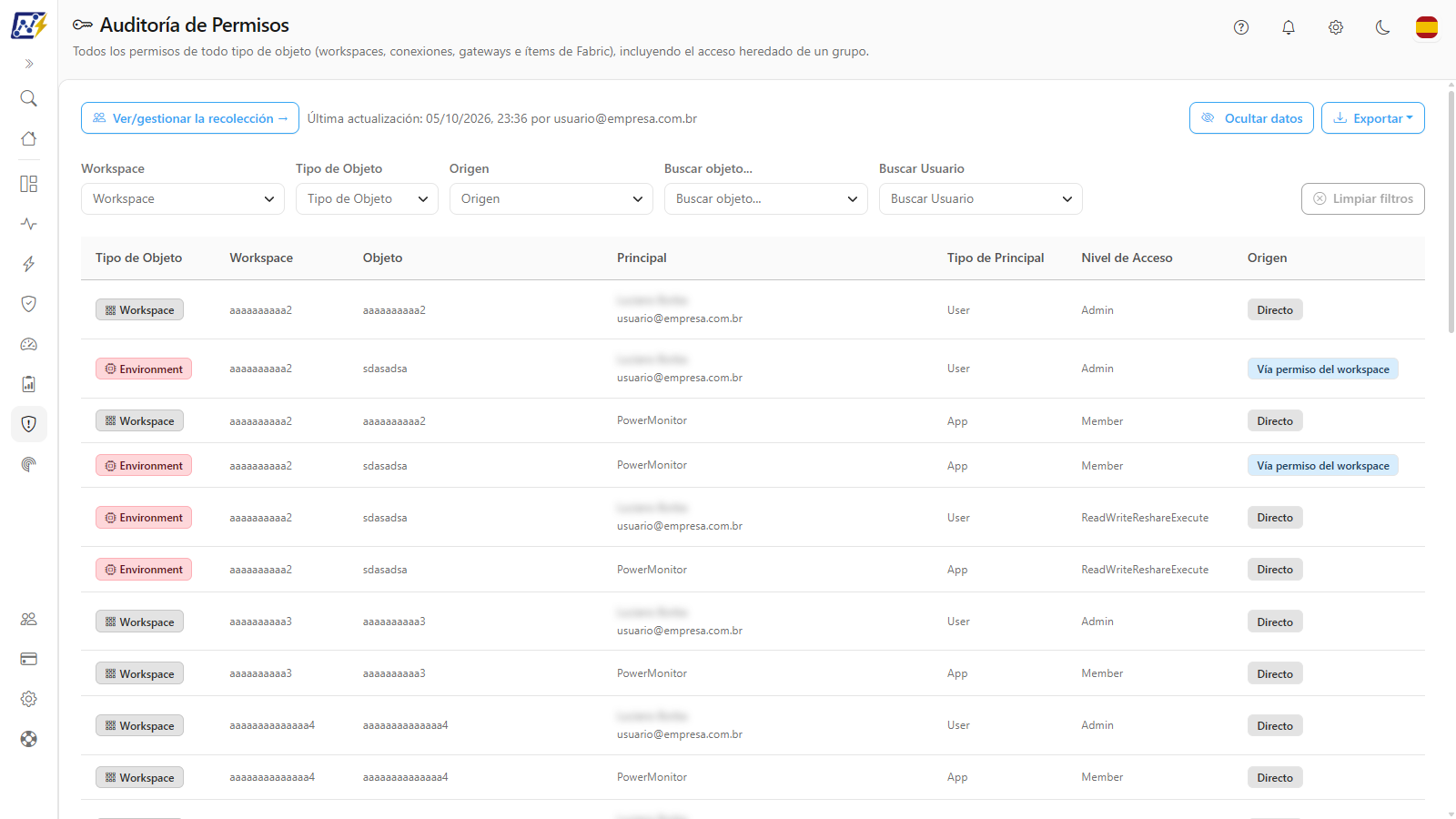Open the notifications bell
This screenshot has height=819, width=1456.
pyautogui.click(x=1289, y=27)
